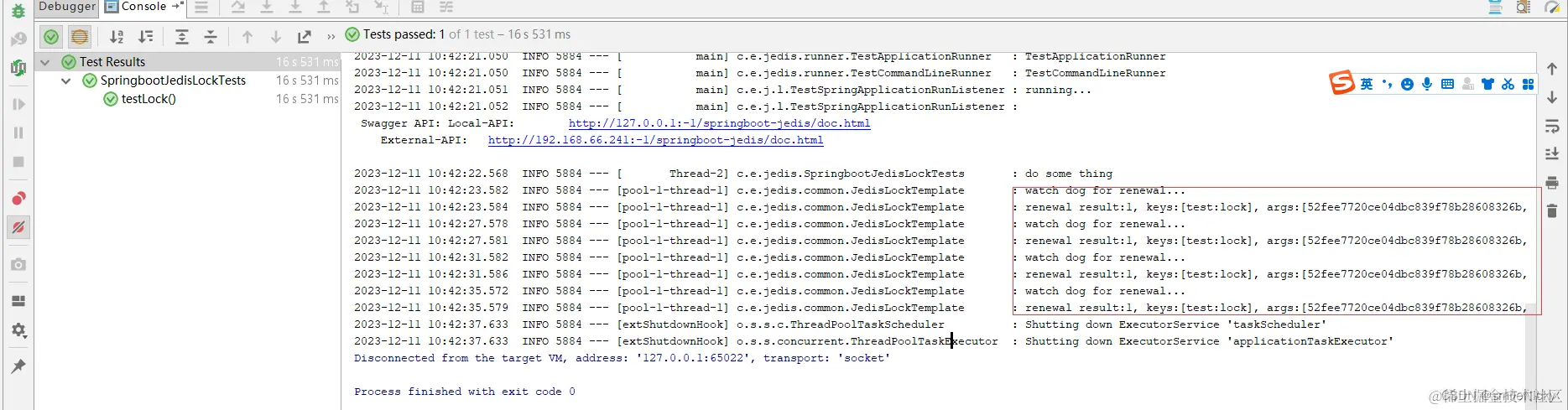
Task: Click the 'do some thing' log message
Action: [x=1069, y=174]
